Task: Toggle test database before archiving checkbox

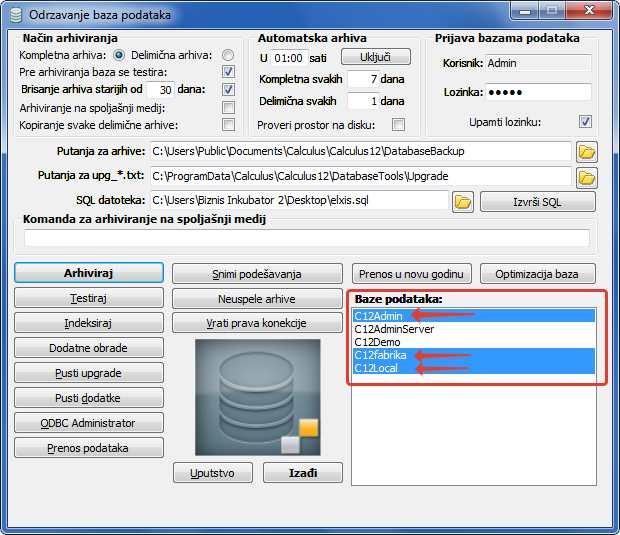Action: point(228,72)
